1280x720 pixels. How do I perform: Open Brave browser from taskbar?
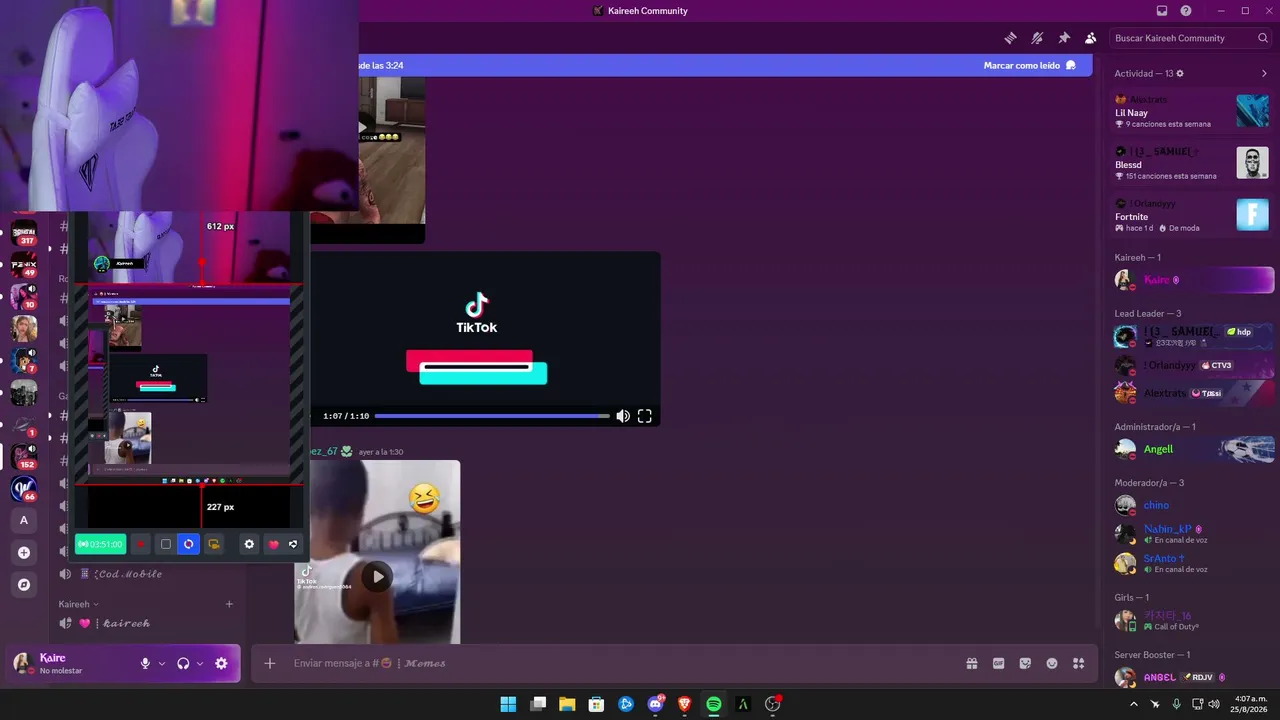click(x=685, y=704)
